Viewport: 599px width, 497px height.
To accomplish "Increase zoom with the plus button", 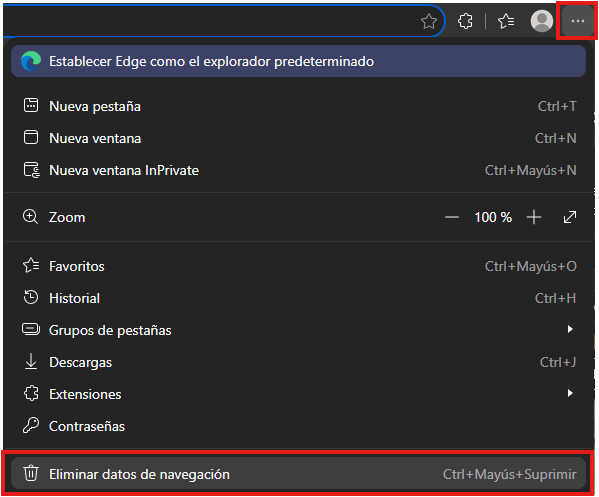I will pos(534,217).
